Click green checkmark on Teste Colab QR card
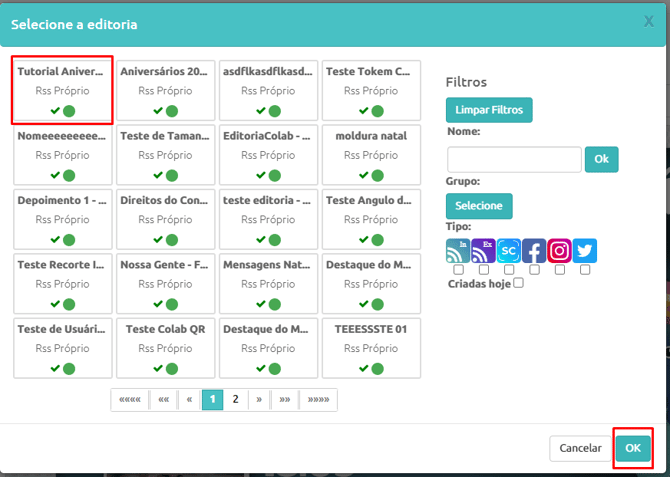The image size is (670, 477). coord(158,368)
